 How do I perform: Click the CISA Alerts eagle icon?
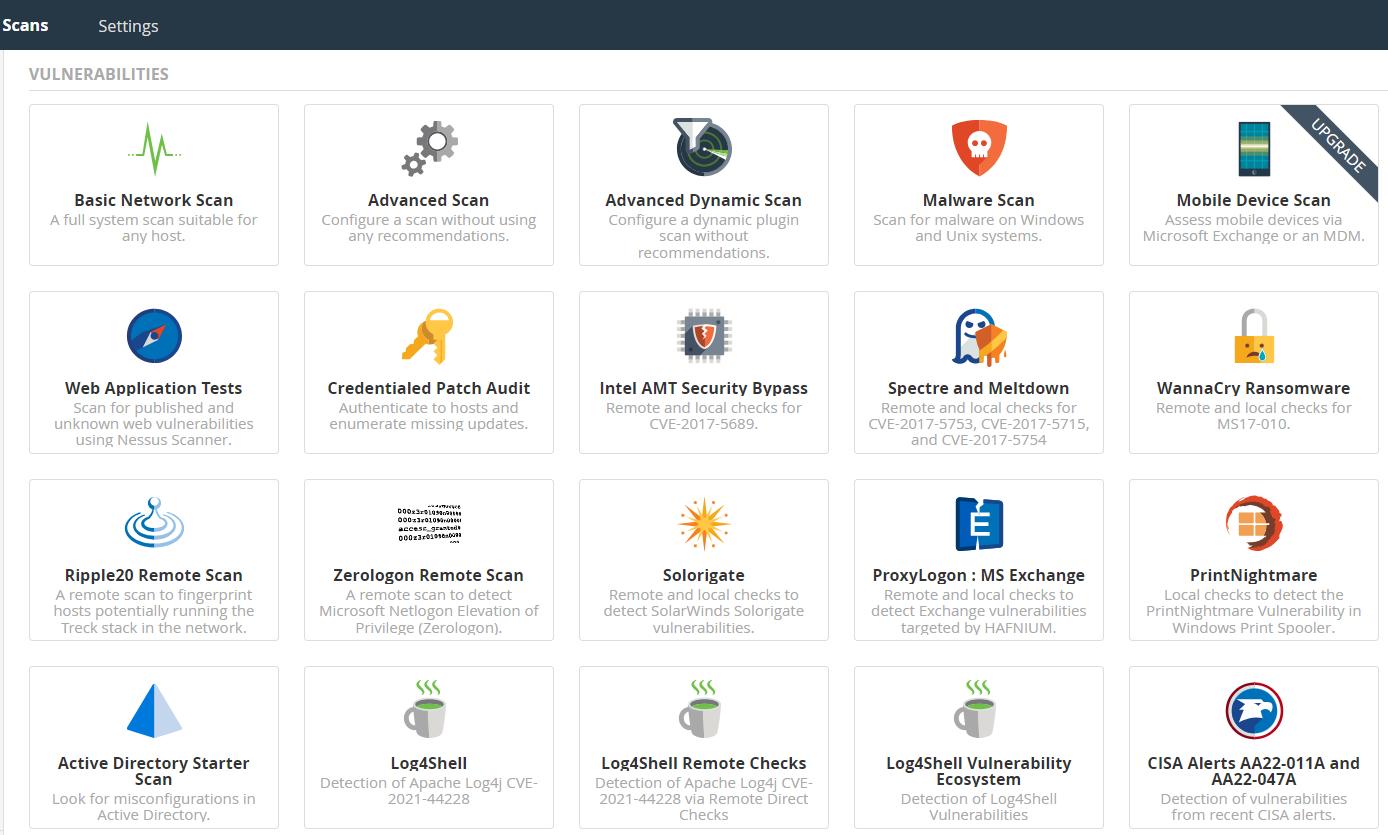(x=1254, y=711)
